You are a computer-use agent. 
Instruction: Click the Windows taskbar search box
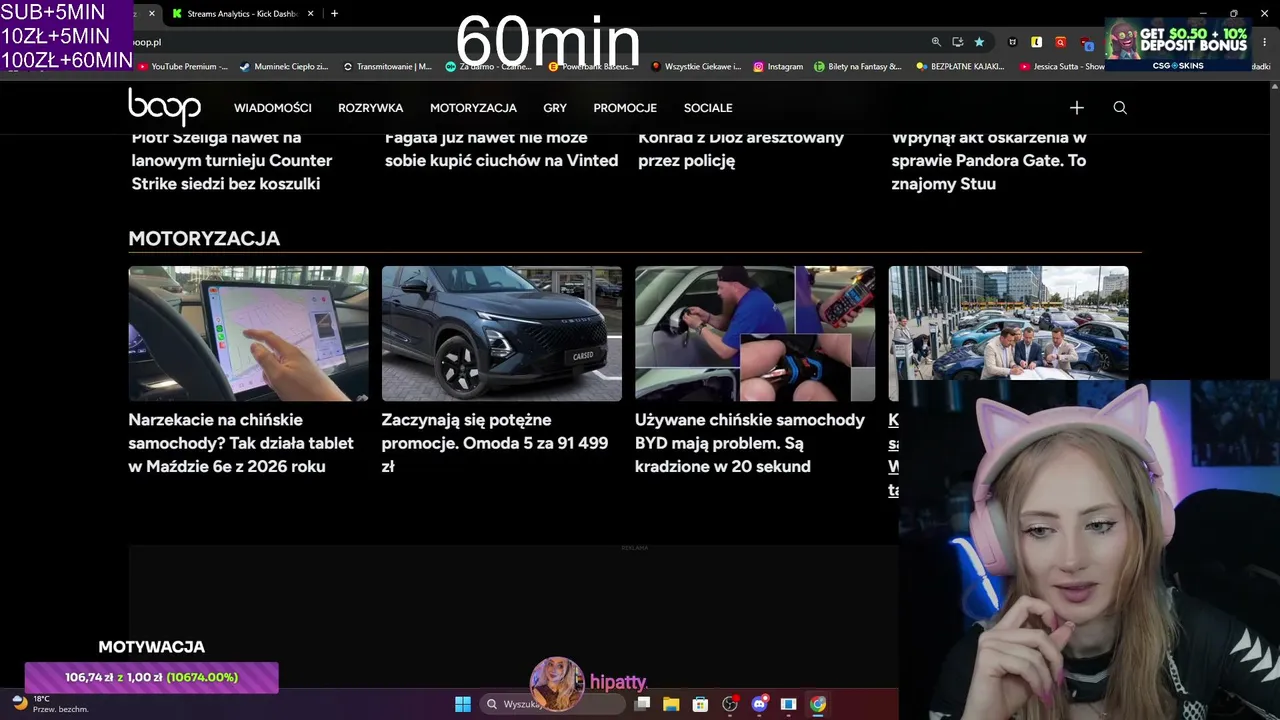553,704
